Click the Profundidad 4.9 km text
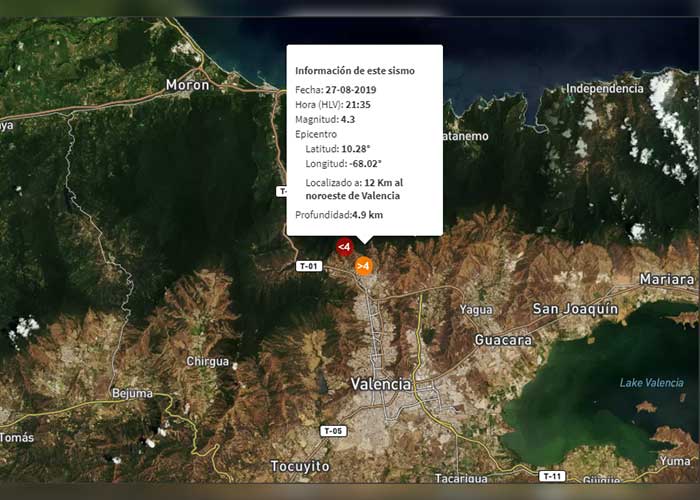The width and height of the screenshot is (700, 500). (339, 214)
